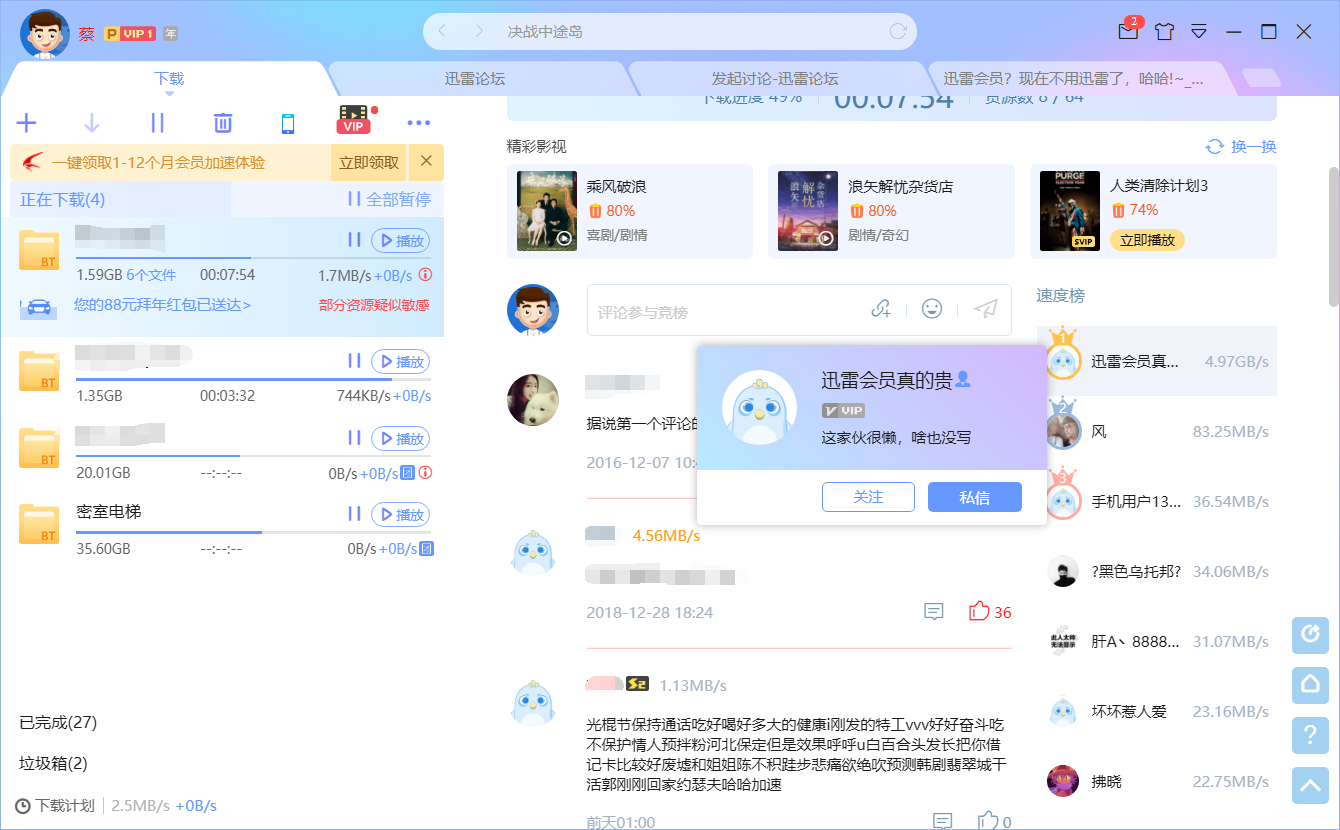Click the pause icon in download toolbar
This screenshot has height=830, width=1340.
[x=157, y=123]
